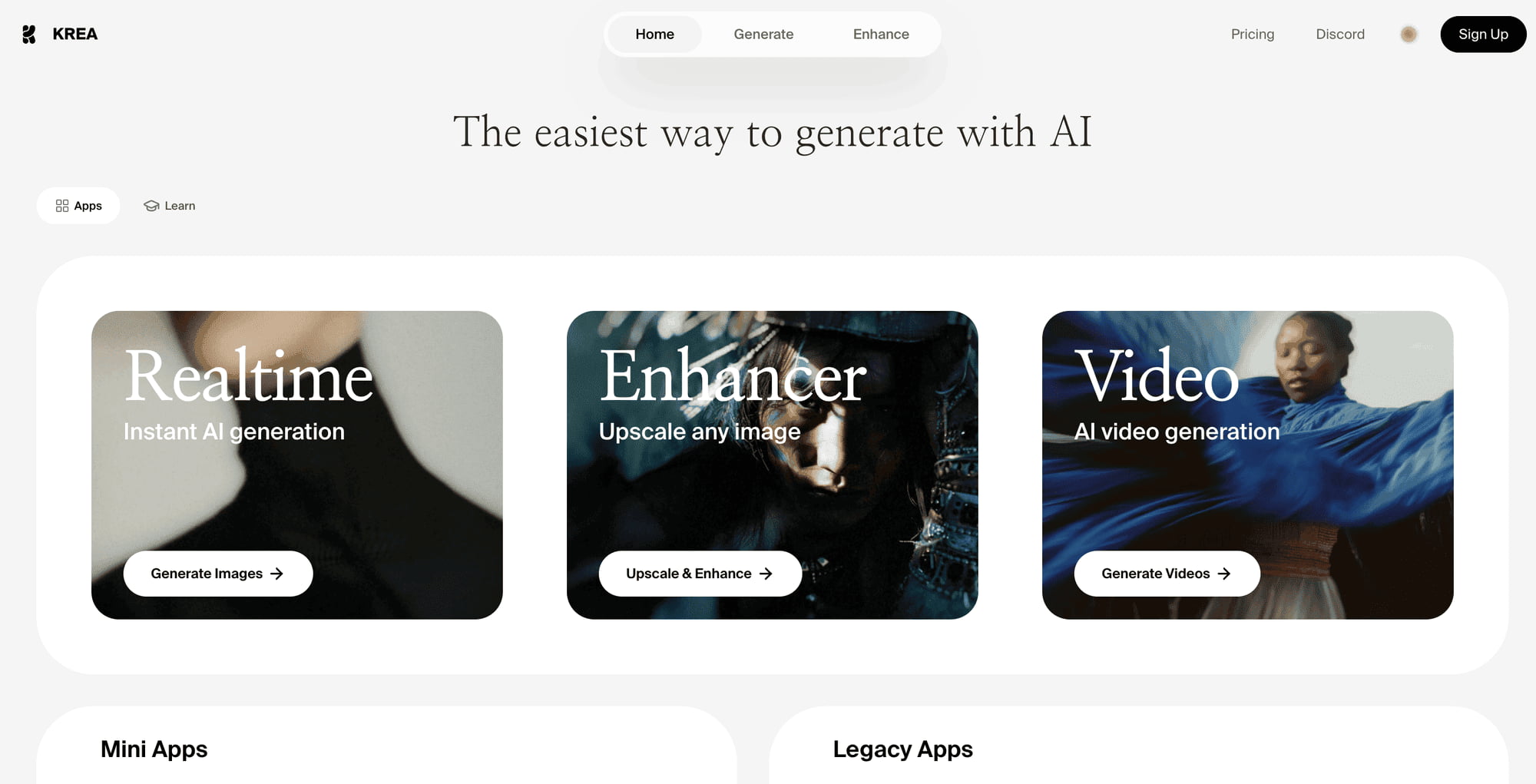This screenshot has height=784, width=1536.
Task: Open the Generate tab
Action: 763,35
